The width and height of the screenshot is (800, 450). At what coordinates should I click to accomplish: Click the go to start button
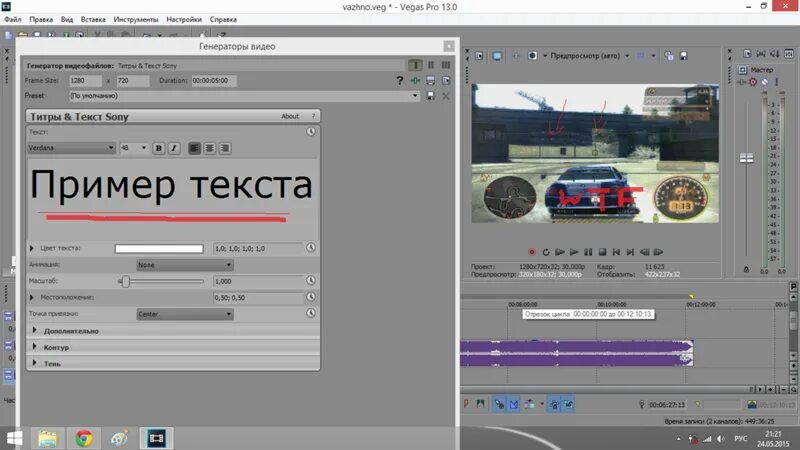point(616,252)
